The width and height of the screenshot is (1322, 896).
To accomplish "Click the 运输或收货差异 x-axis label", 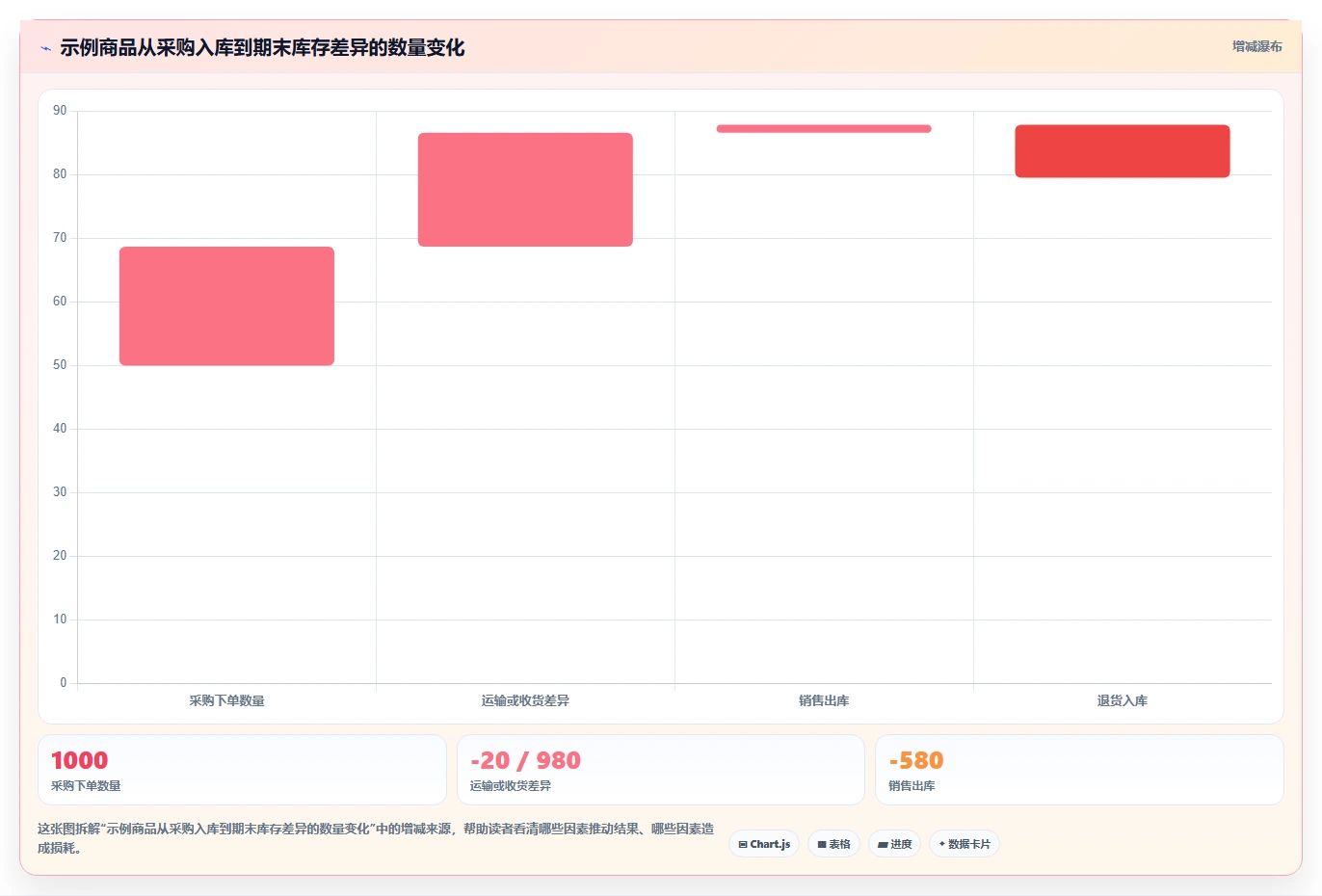I will click(525, 700).
